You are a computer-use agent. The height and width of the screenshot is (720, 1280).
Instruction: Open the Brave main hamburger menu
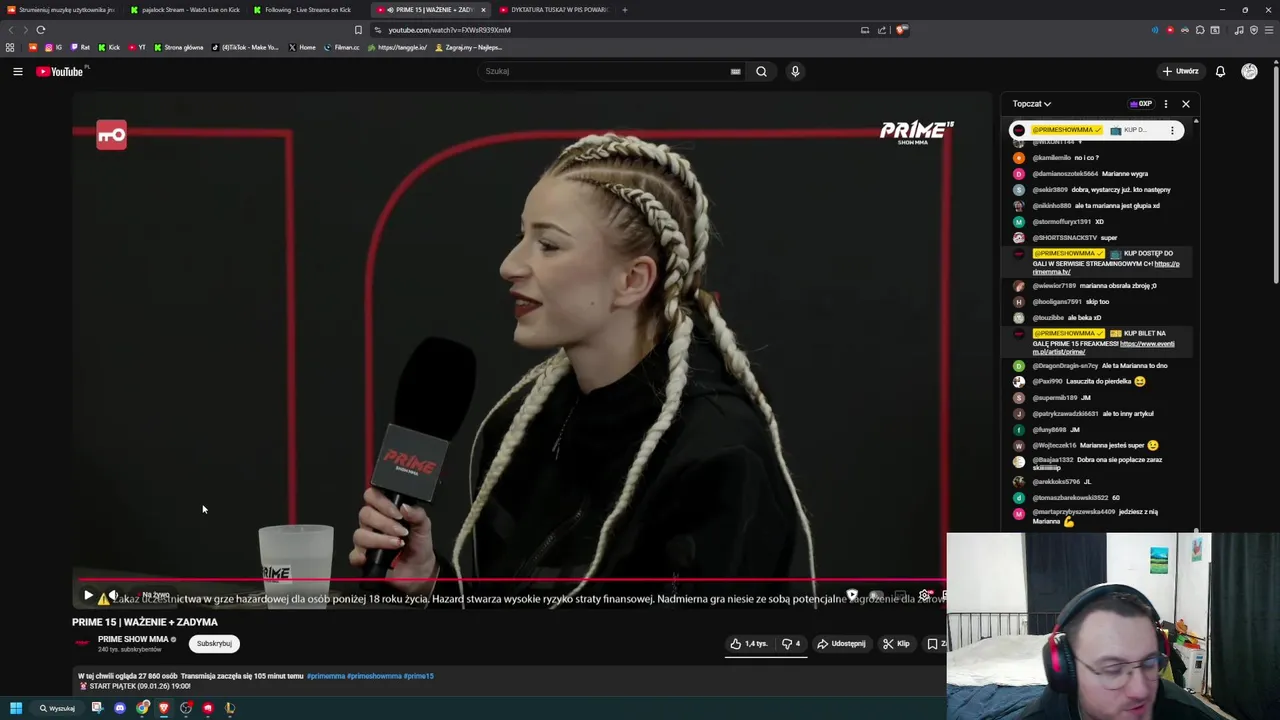click(1269, 30)
